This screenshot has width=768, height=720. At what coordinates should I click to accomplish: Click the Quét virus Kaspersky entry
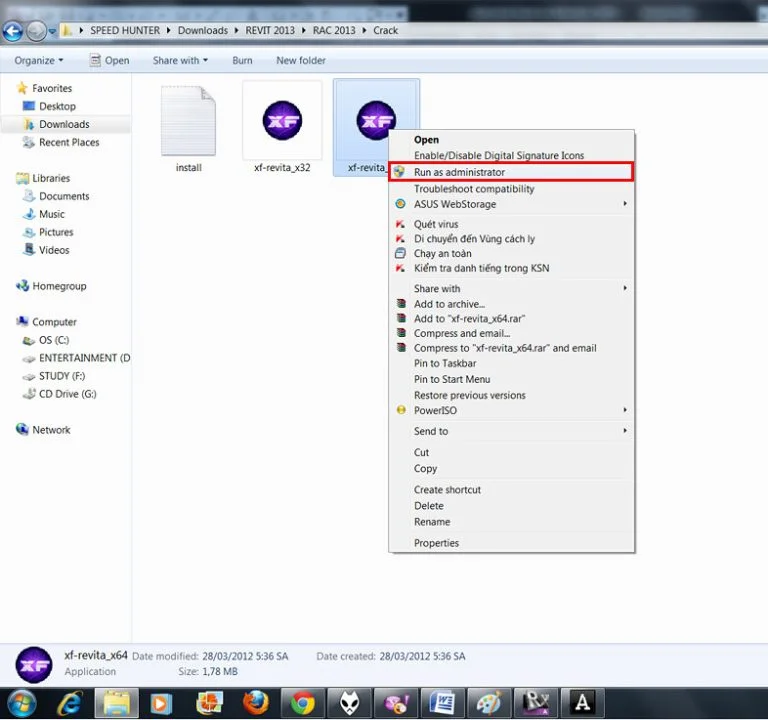[511, 224]
